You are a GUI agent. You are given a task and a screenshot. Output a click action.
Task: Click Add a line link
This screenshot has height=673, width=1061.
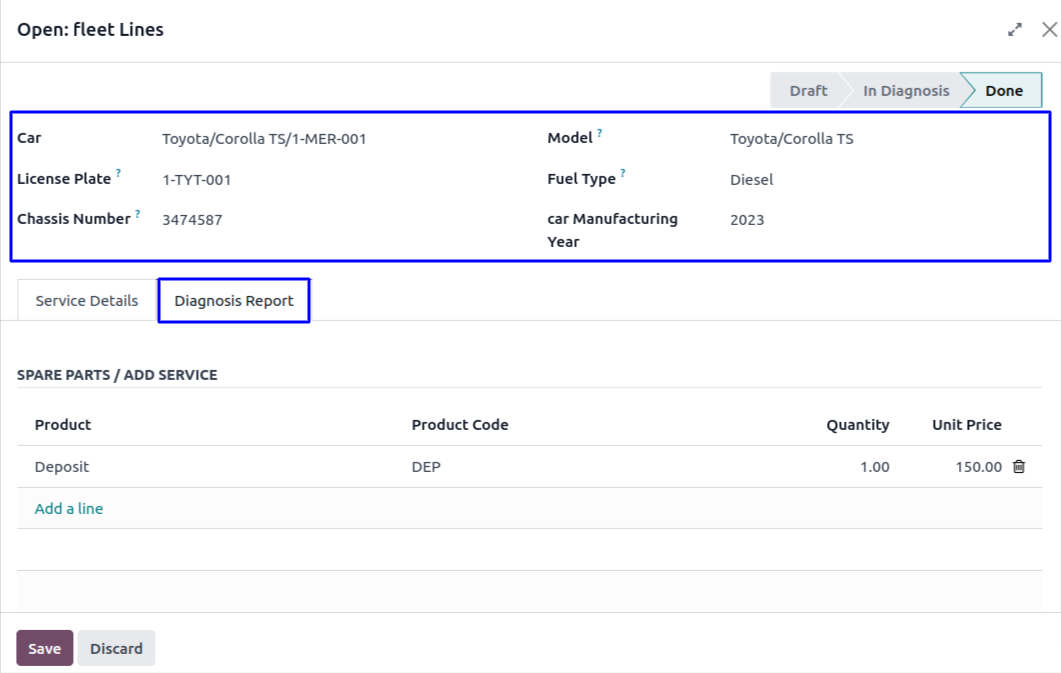[x=69, y=509]
